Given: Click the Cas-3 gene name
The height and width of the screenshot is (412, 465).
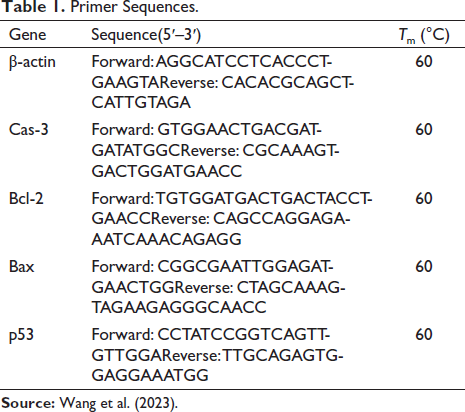Looking at the screenshot, I should click(x=29, y=129).
